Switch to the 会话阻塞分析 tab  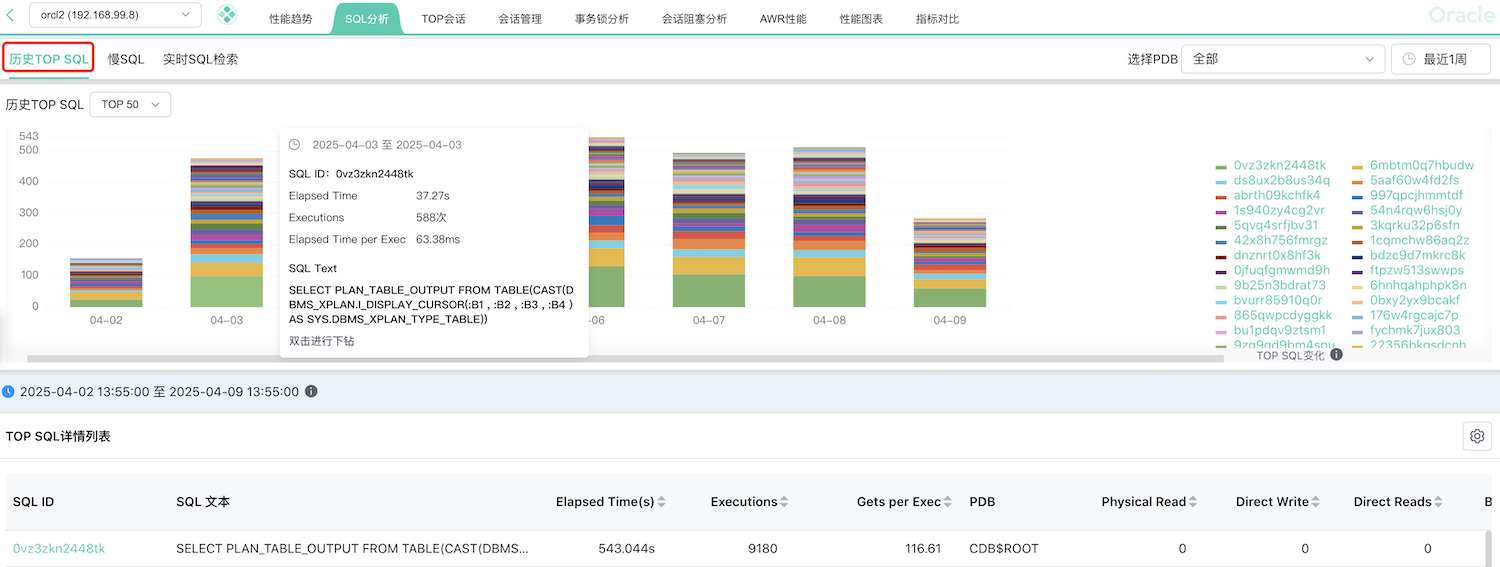click(x=694, y=19)
